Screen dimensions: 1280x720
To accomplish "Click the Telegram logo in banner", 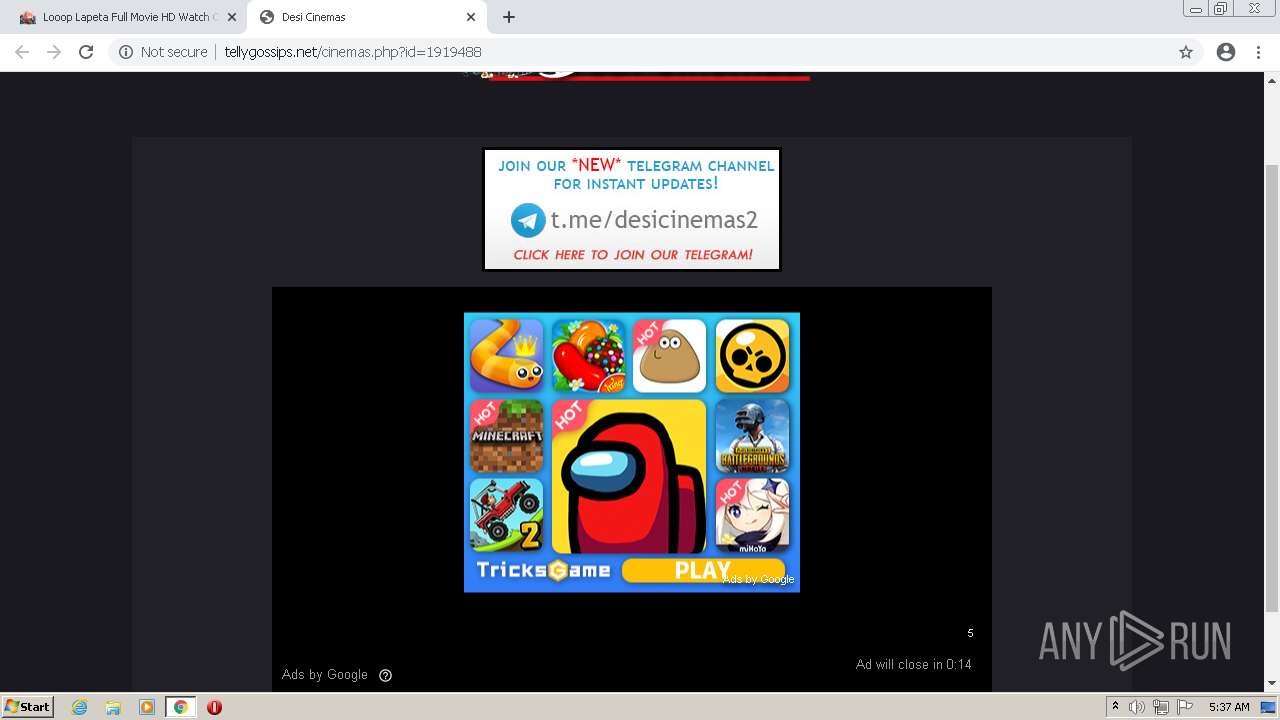I will pyautogui.click(x=528, y=220).
